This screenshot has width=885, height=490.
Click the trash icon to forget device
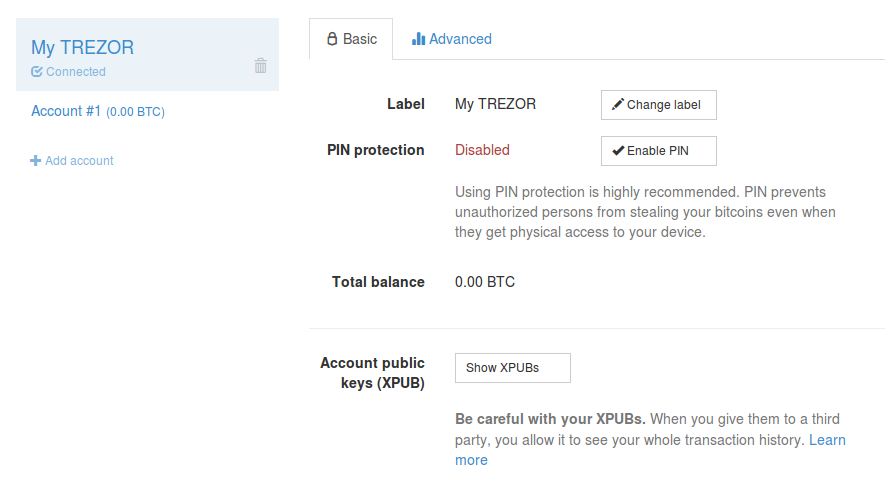coord(260,65)
